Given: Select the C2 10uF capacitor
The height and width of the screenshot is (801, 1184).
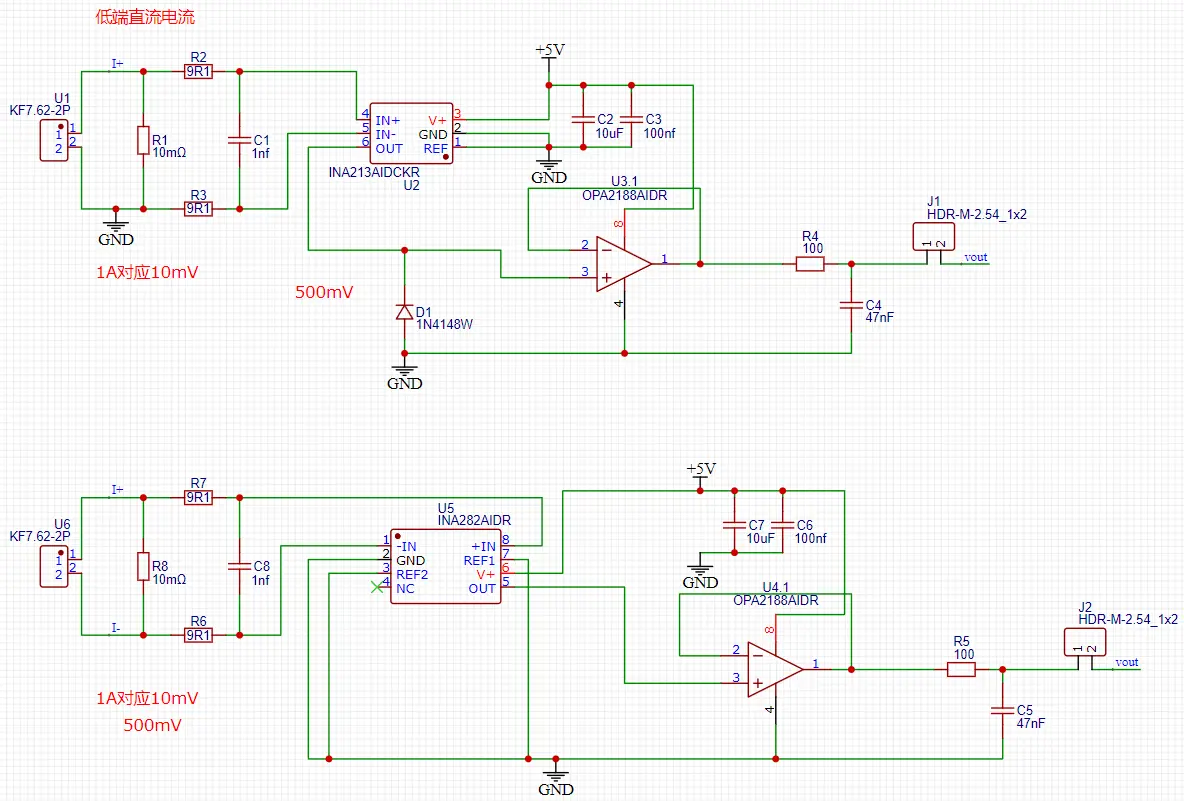Looking at the screenshot, I should (582, 118).
